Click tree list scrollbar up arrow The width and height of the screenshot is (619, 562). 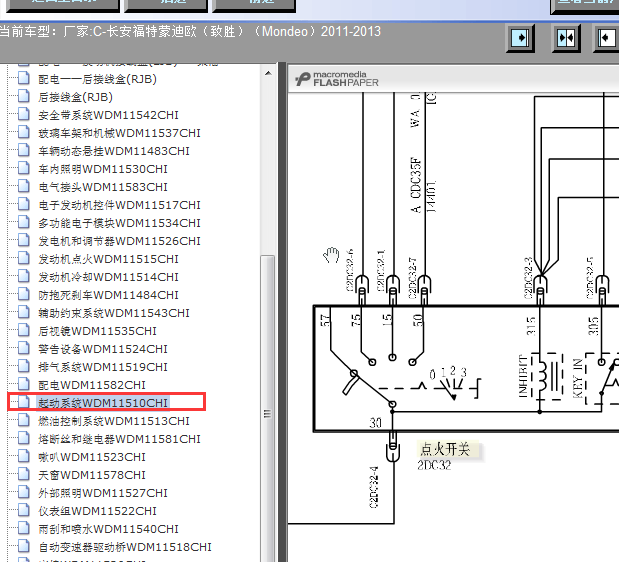pos(268,73)
